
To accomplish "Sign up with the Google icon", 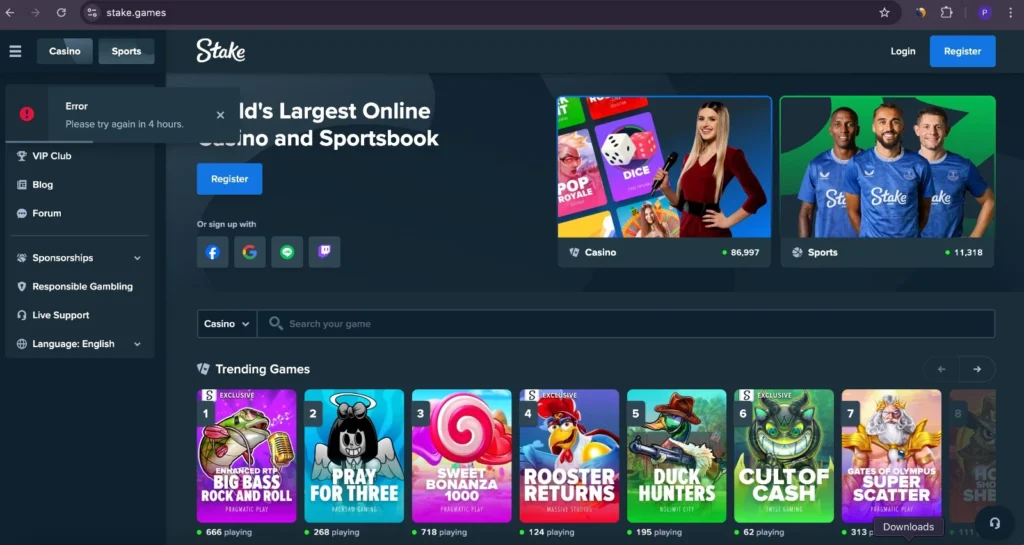I will coord(250,252).
